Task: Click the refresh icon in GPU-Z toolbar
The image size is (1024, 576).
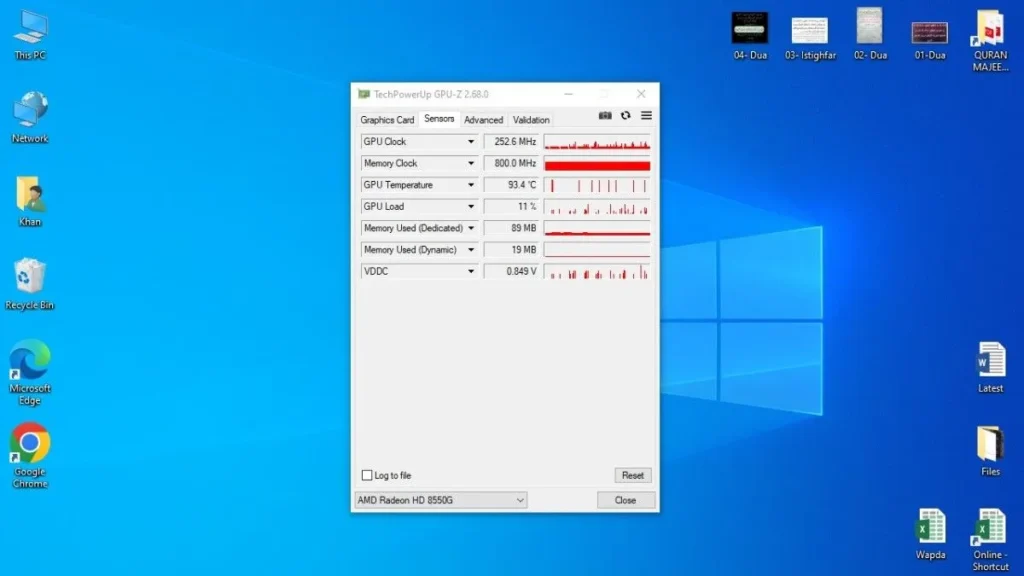Action: (625, 115)
